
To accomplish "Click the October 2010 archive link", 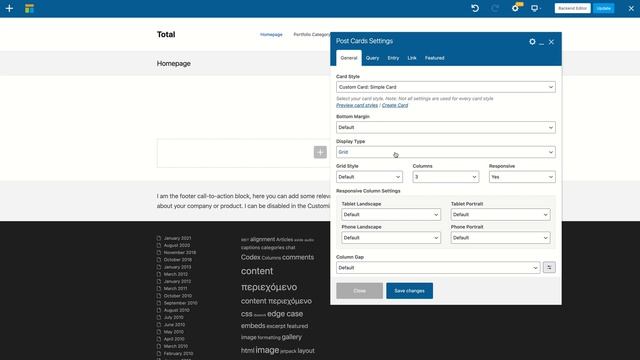I will [x=178, y=296].
